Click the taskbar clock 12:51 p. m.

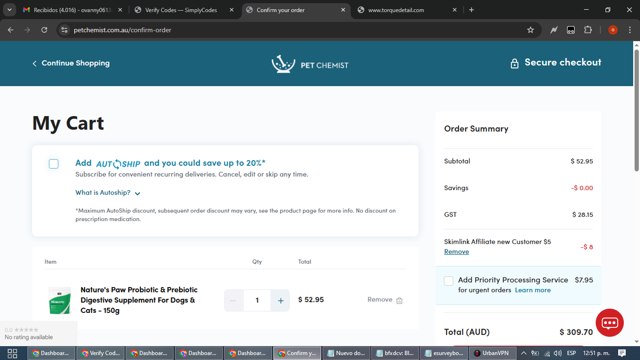pos(596,353)
